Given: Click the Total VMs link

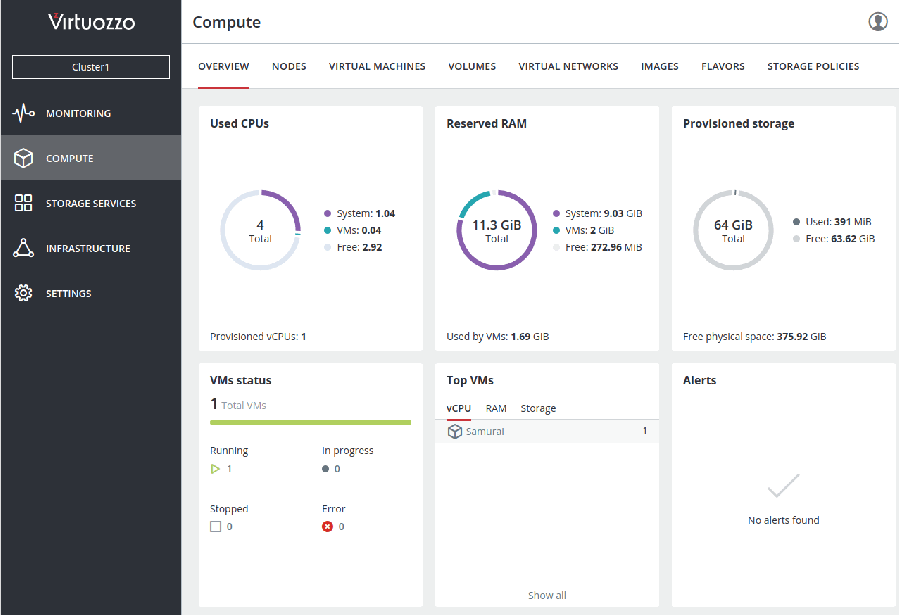Looking at the screenshot, I should pyautogui.click(x=243, y=405).
